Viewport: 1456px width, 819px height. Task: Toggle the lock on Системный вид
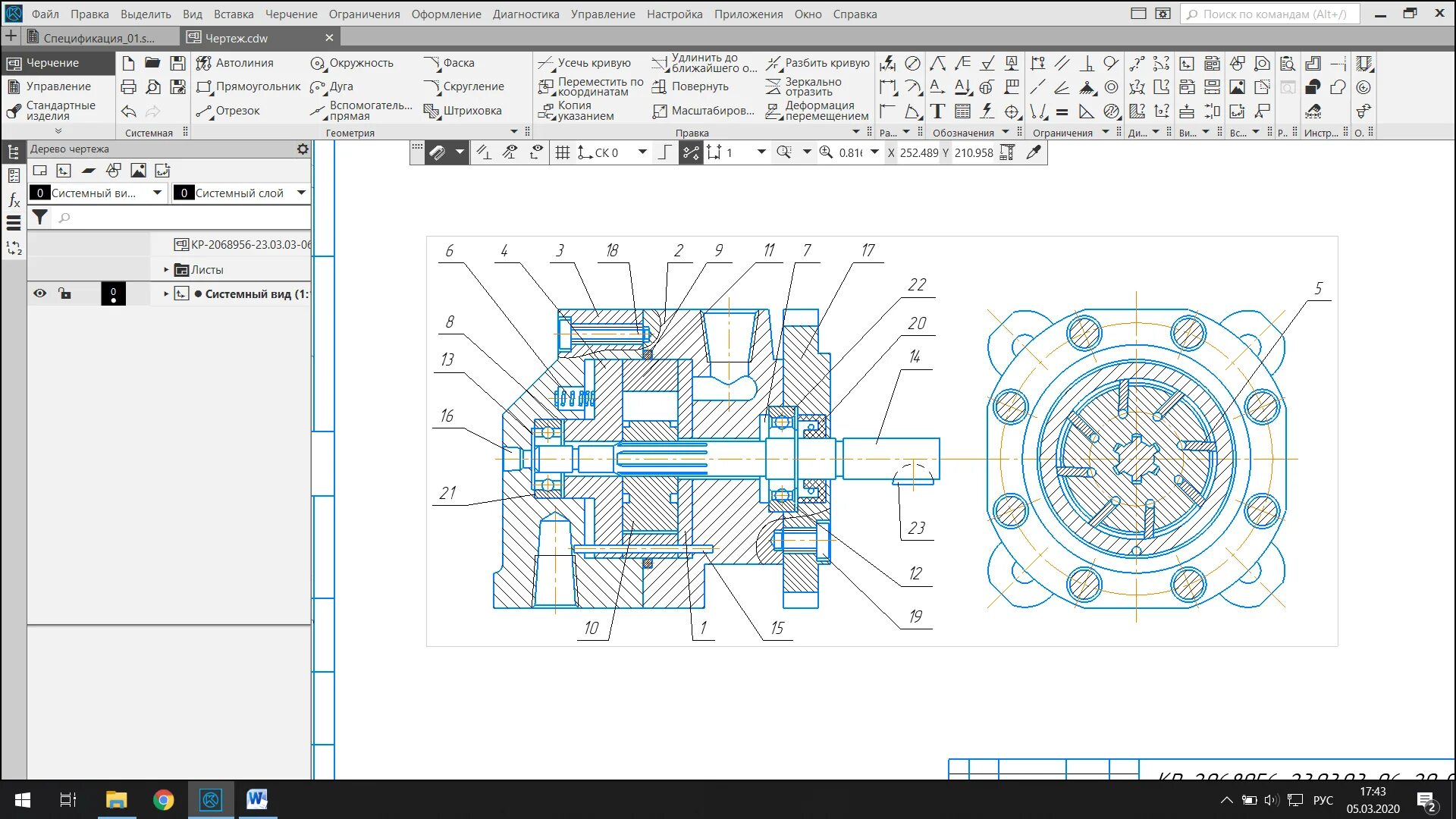pos(65,293)
